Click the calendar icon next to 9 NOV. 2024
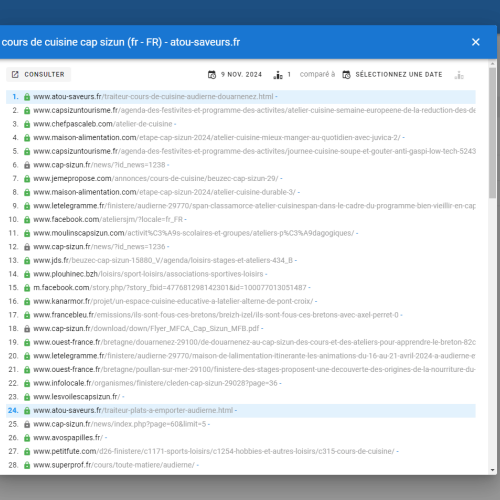The image size is (500, 500). [212, 75]
